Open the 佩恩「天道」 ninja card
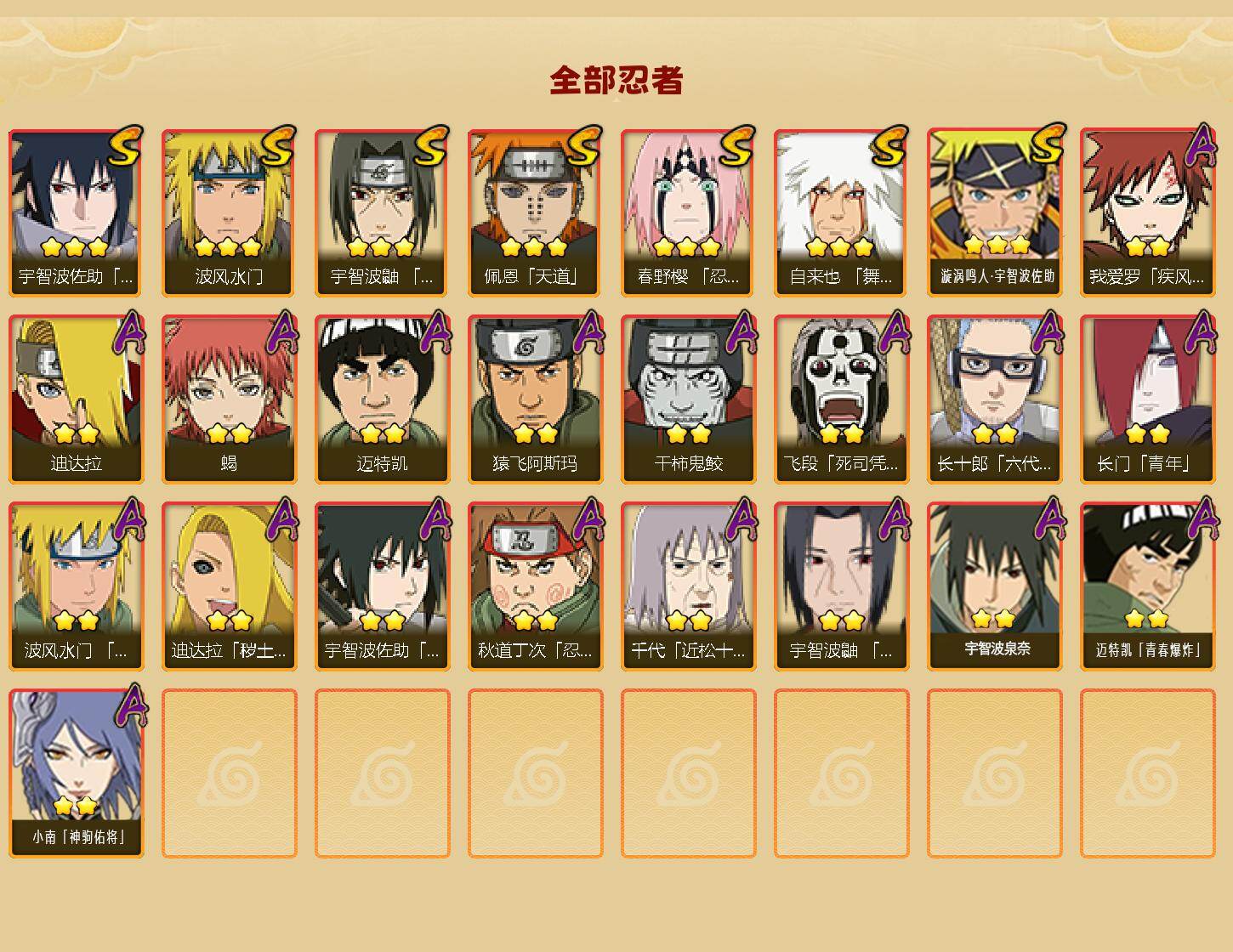1233x952 pixels. point(535,212)
